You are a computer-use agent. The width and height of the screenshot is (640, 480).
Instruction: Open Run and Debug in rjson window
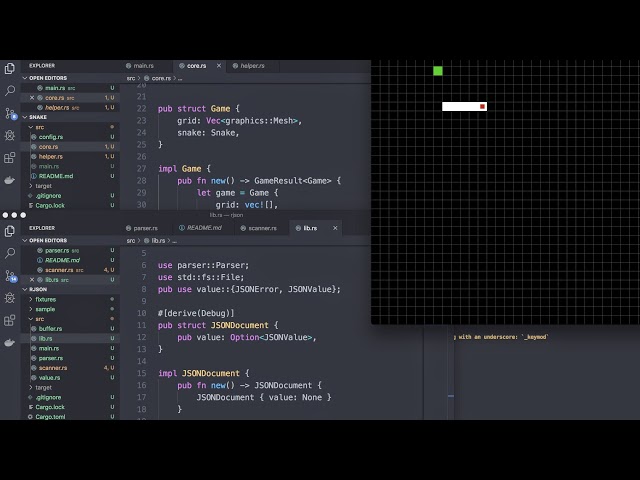[10, 298]
